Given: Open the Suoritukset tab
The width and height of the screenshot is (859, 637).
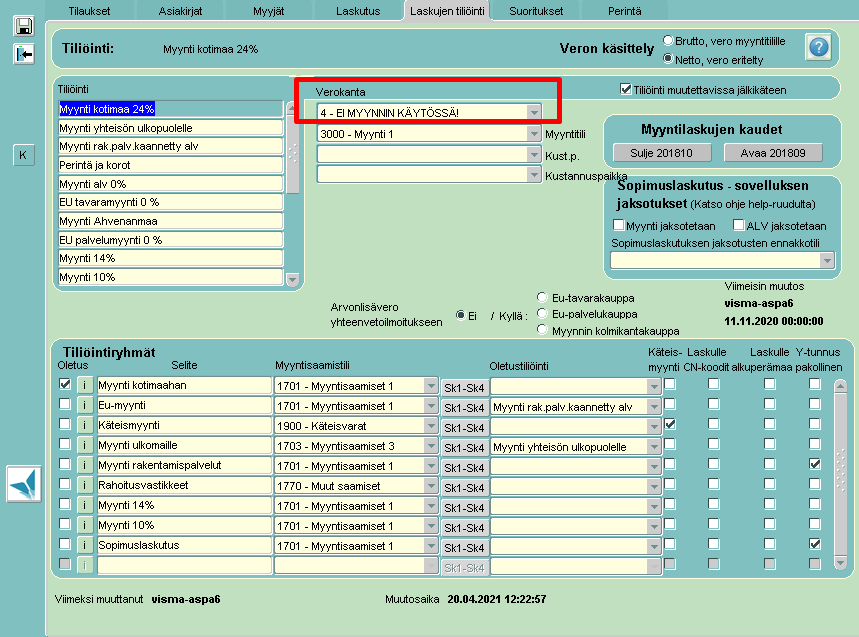Looking at the screenshot, I should click(536, 11).
